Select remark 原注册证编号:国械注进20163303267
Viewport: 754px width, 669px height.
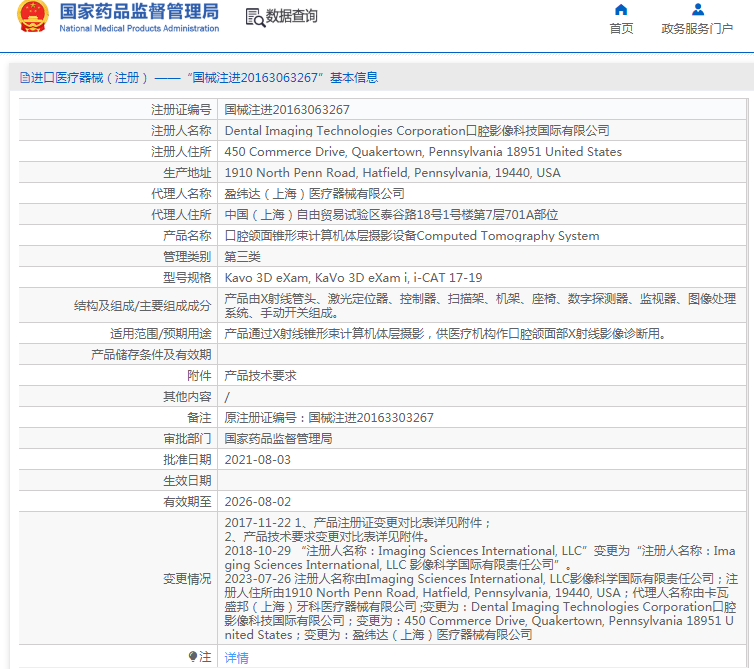pos(329,417)
